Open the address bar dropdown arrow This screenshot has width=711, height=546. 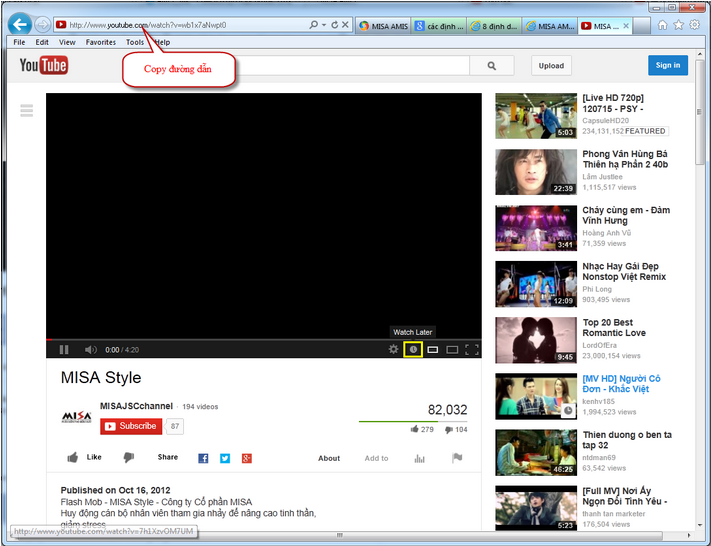coord(324,25)
